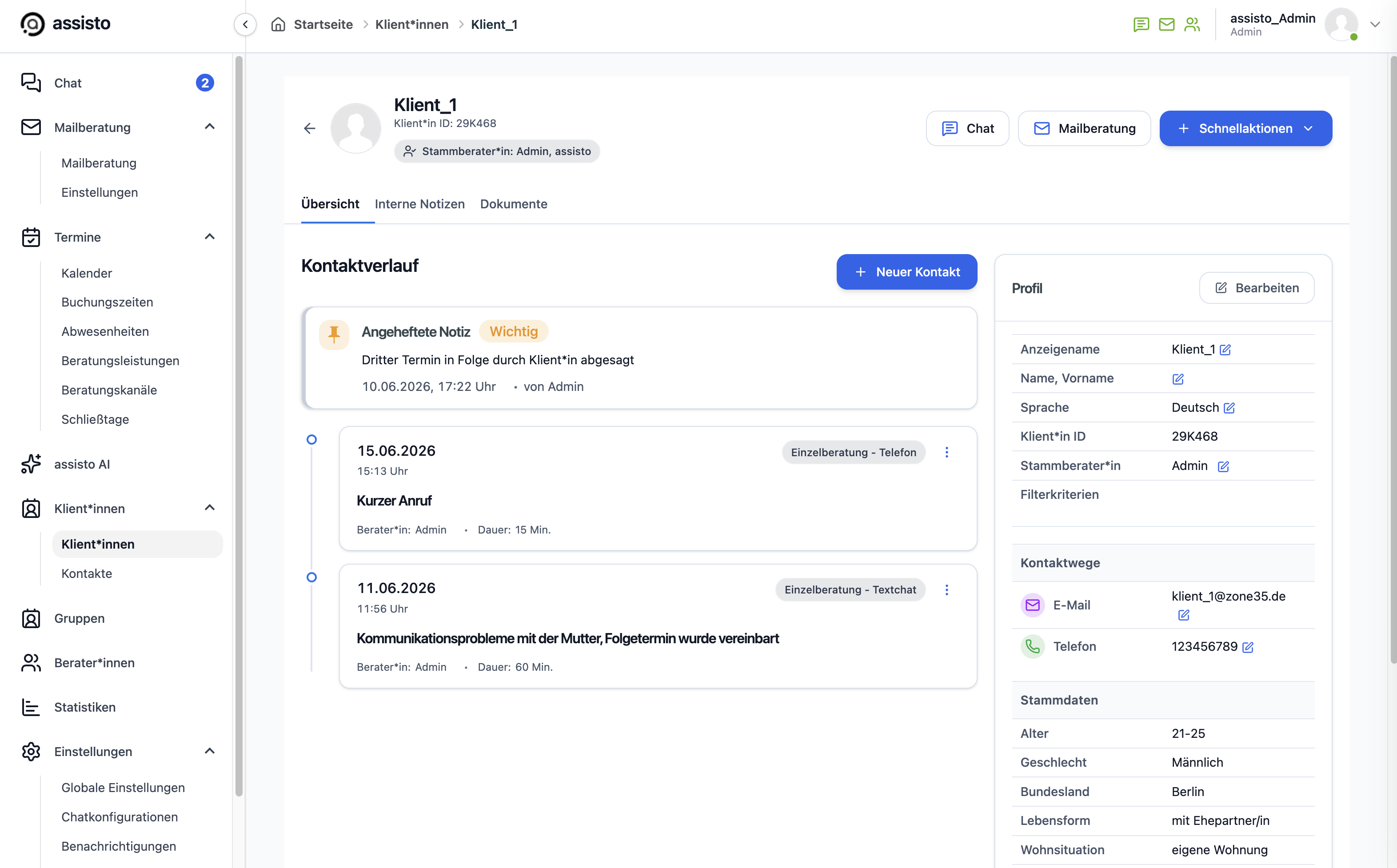1397x868 pixels.
Task: Click the timeline marker for 15.06.2026
Action: pos(312,440)
